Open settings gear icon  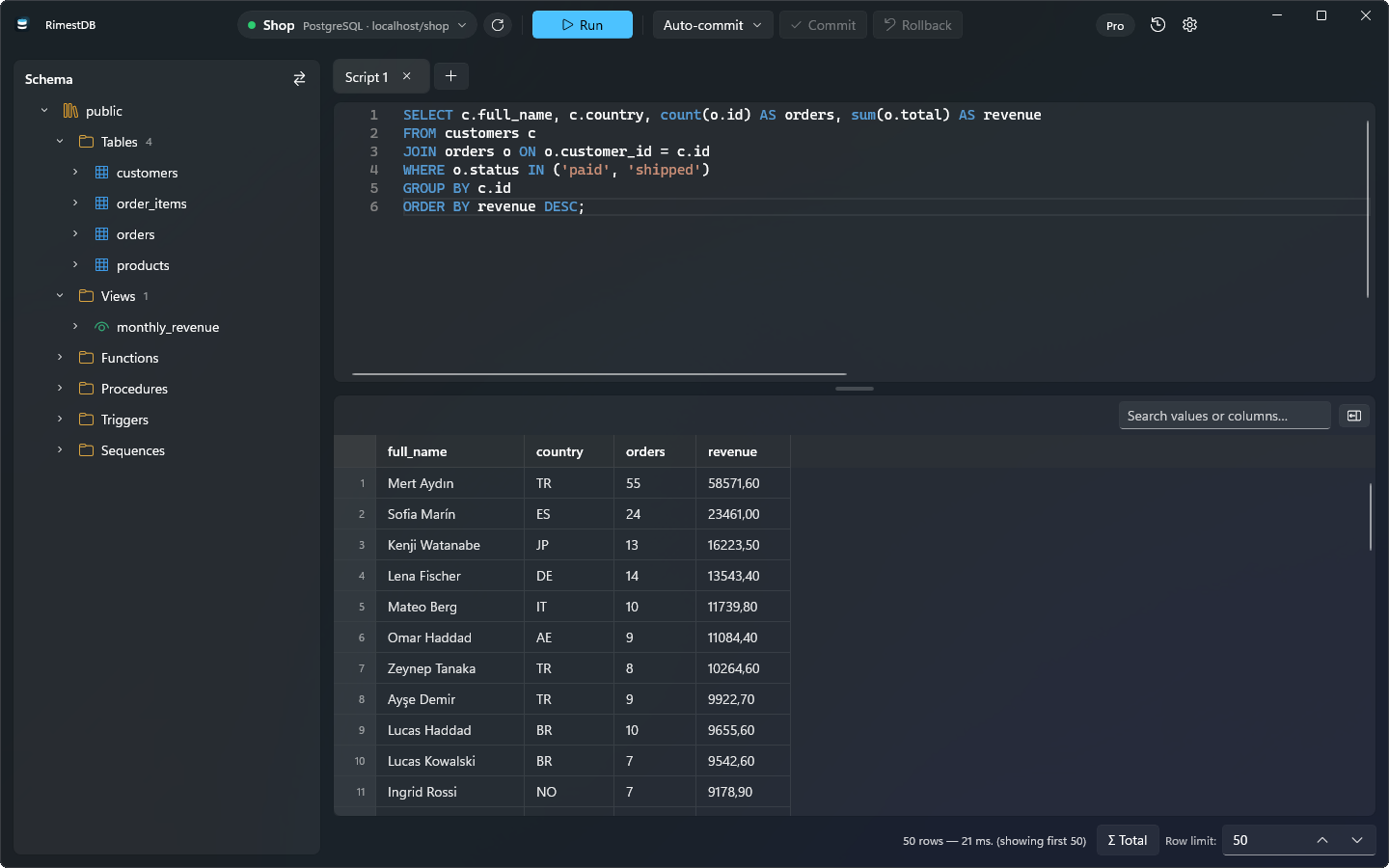[1190, 25]
